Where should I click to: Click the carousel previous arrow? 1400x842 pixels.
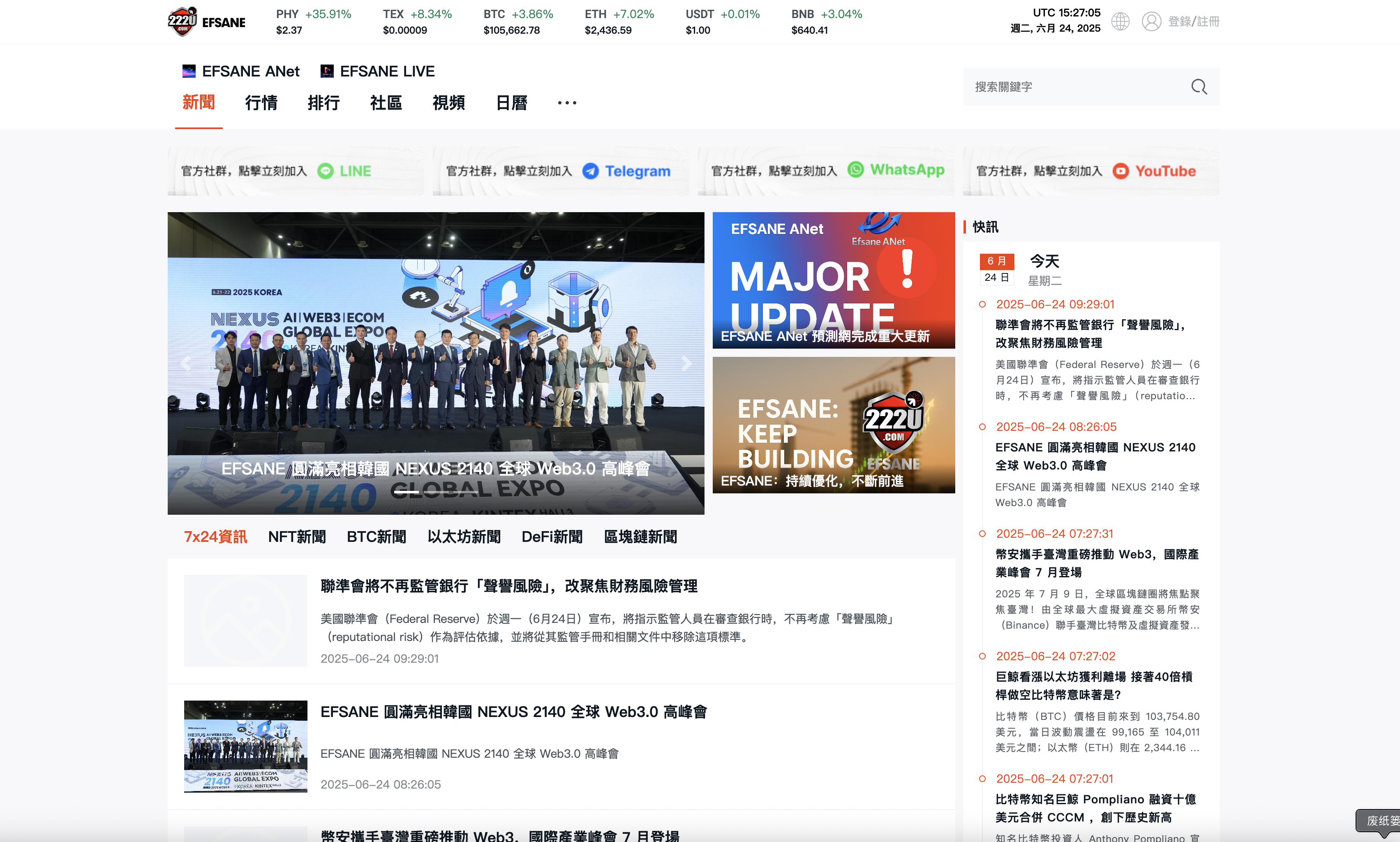coord(185,364)
